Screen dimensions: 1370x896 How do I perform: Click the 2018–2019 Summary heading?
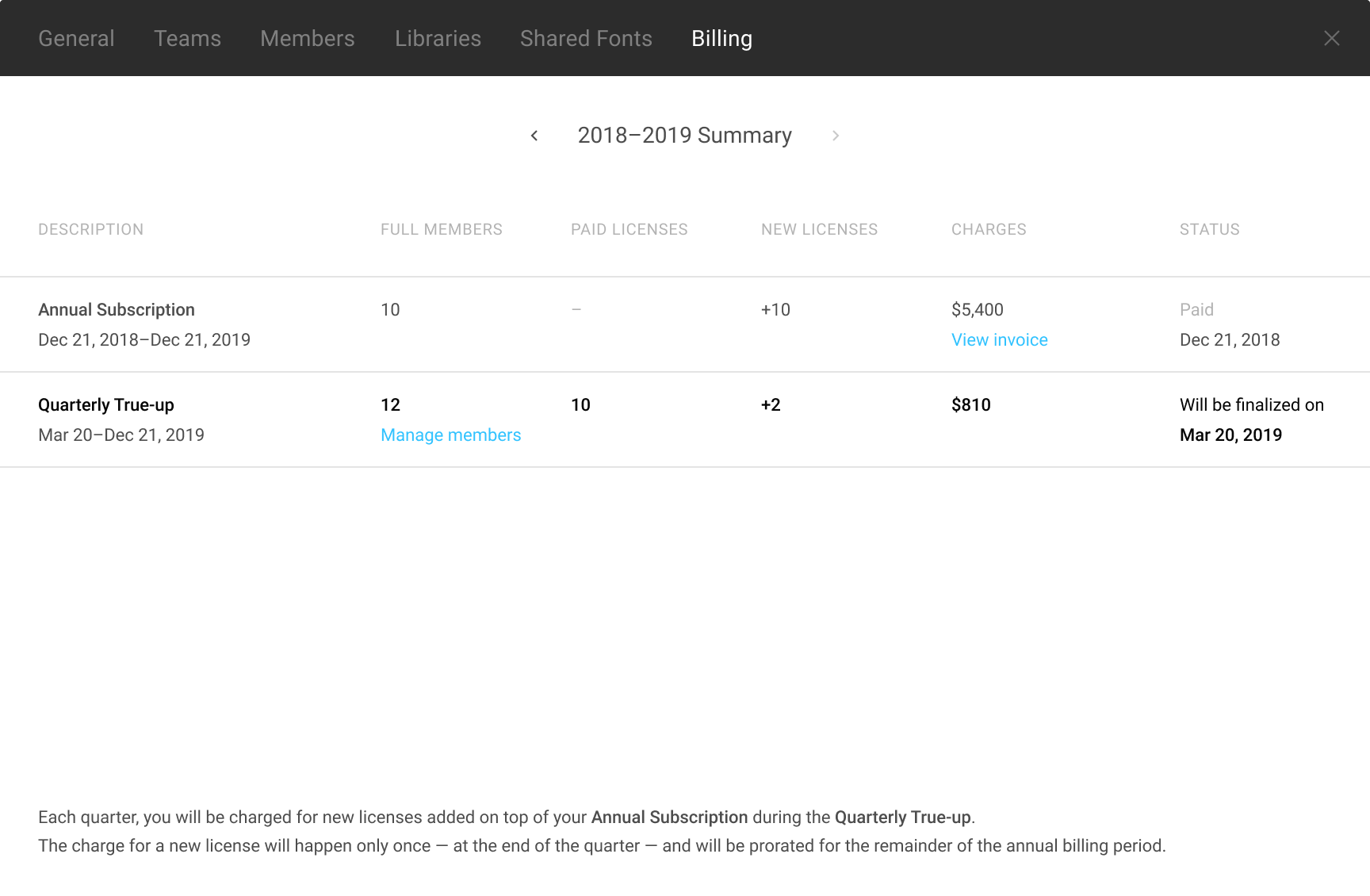click(685, 136)
